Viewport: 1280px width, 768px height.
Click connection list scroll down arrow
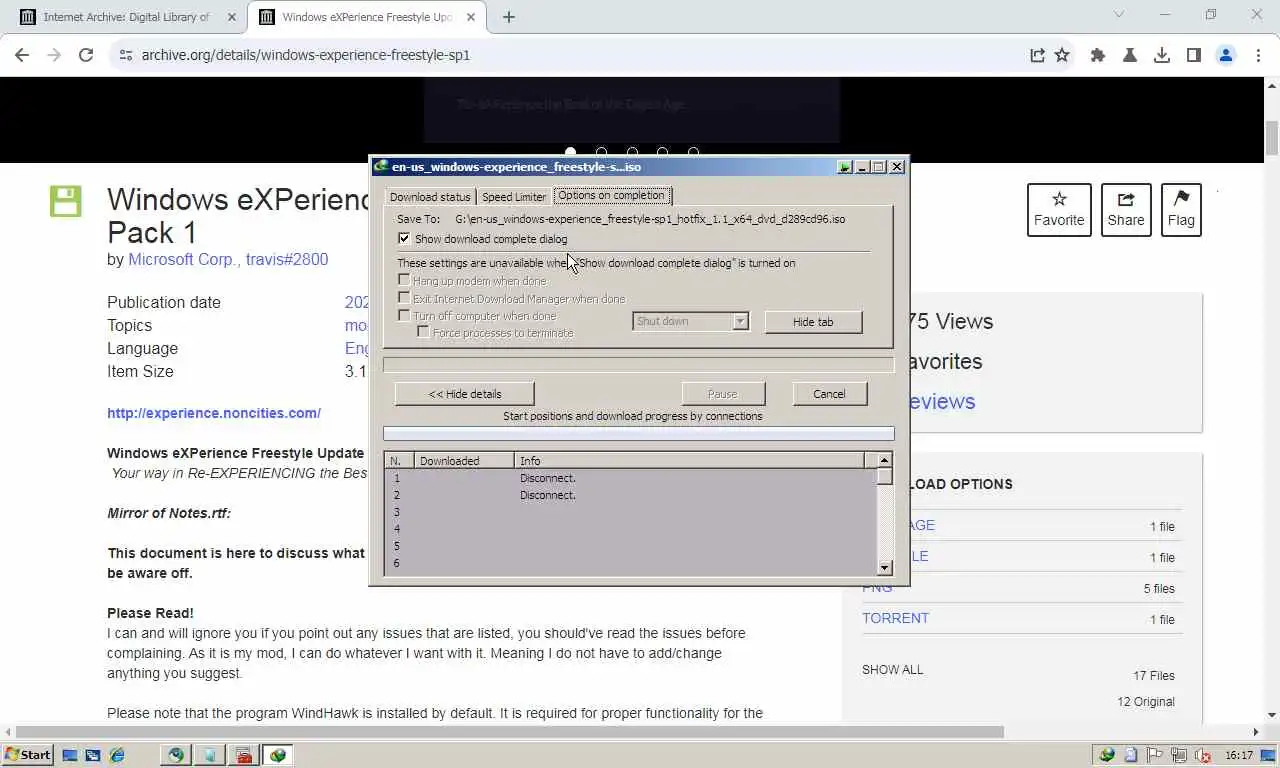click(884, 568)
